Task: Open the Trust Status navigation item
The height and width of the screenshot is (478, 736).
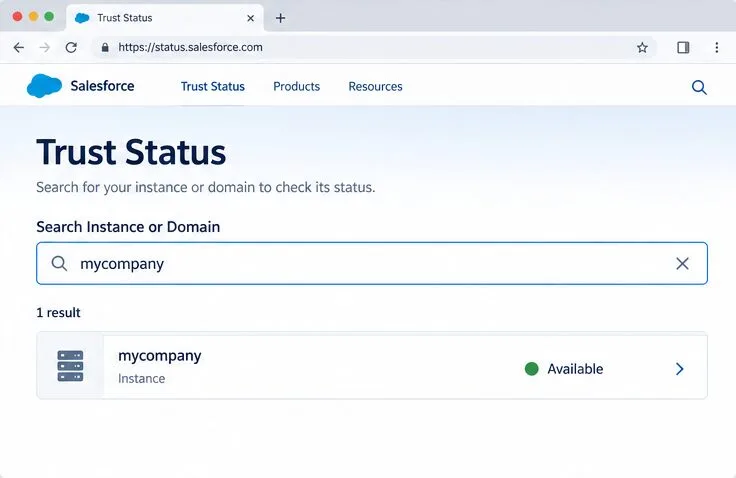Action: point(213,86)
